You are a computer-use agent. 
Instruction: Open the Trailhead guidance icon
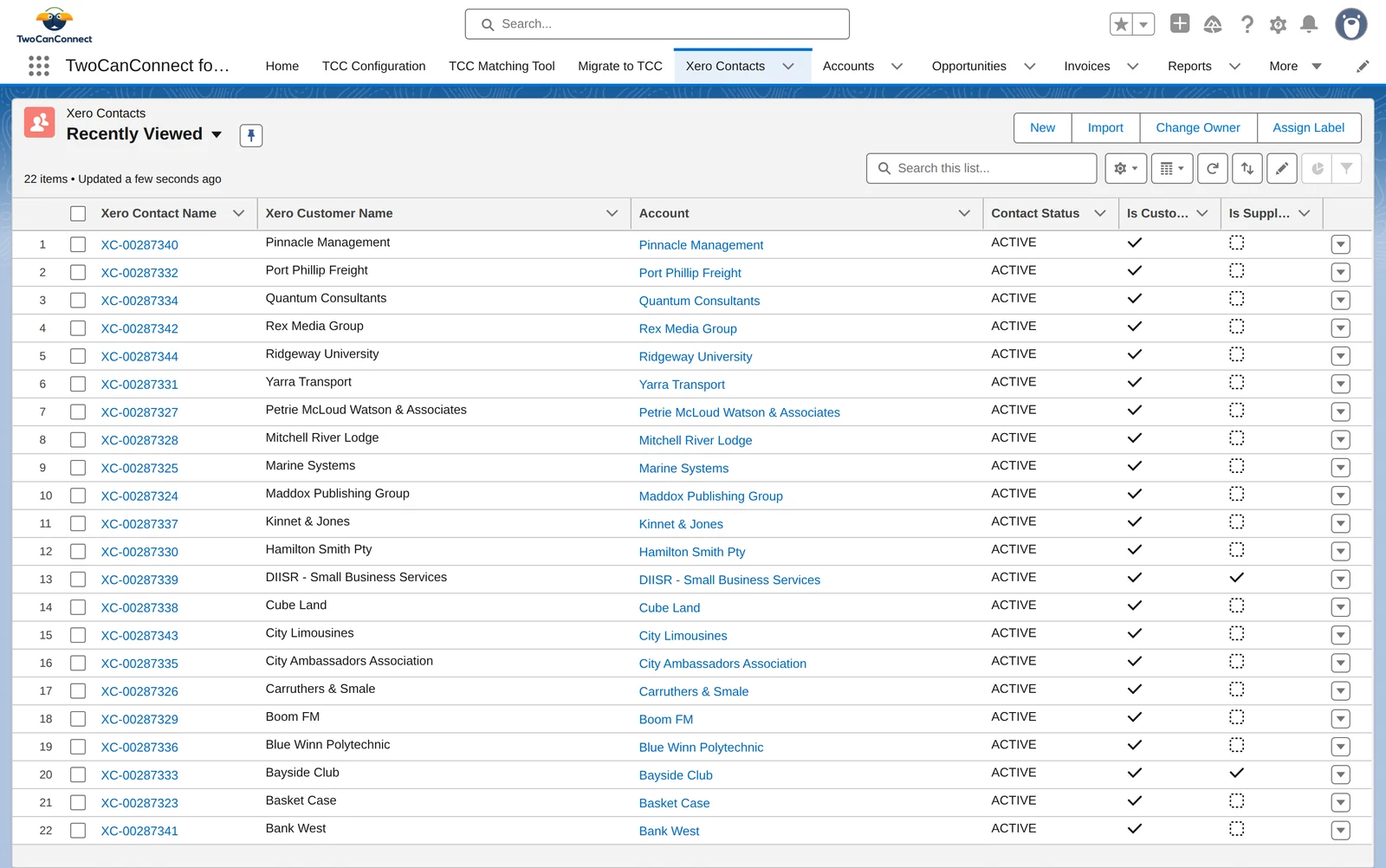coord(1213,24)
